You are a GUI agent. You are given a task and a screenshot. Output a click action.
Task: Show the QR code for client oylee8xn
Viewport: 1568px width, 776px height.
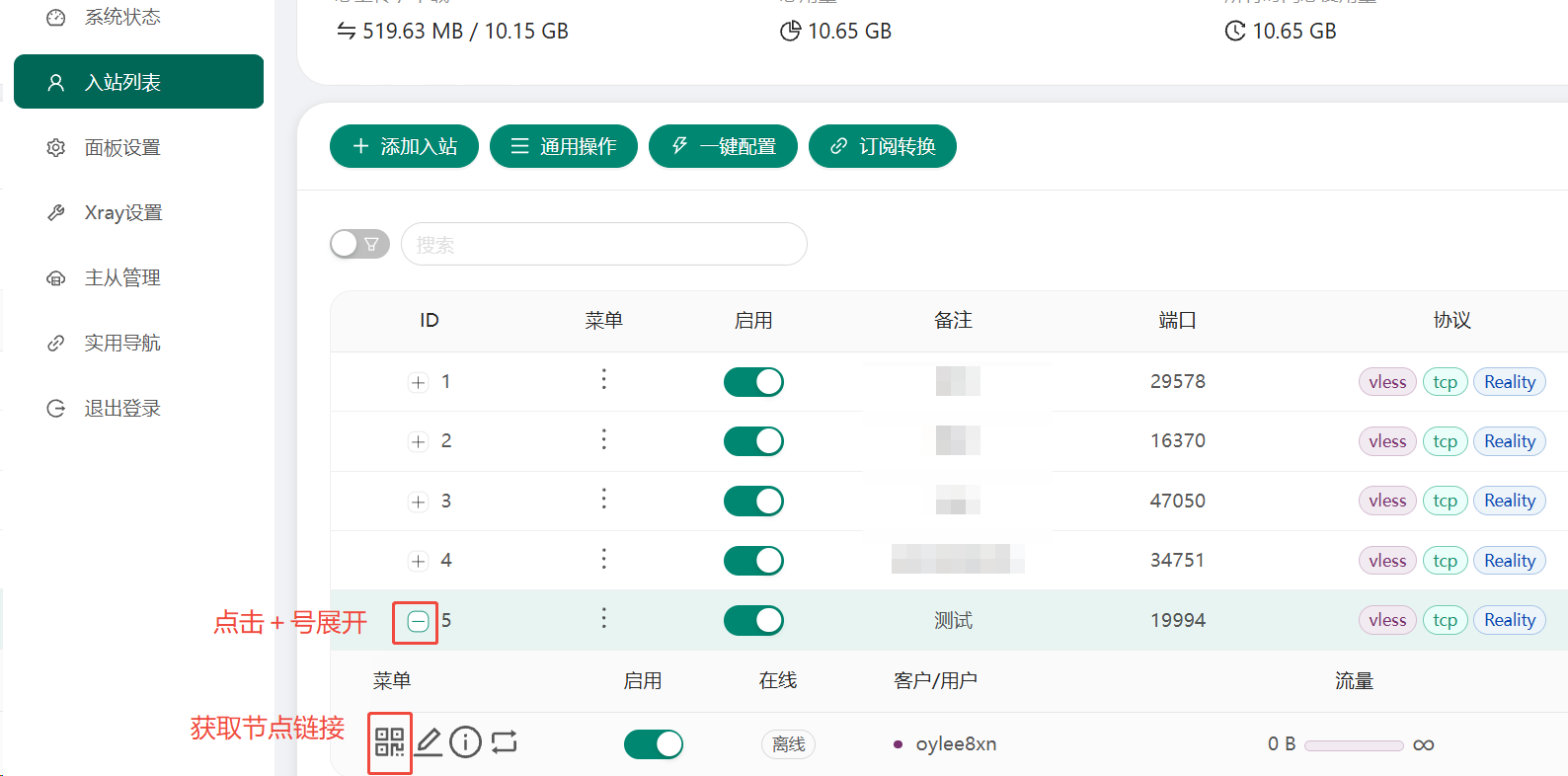coord(390,742)
